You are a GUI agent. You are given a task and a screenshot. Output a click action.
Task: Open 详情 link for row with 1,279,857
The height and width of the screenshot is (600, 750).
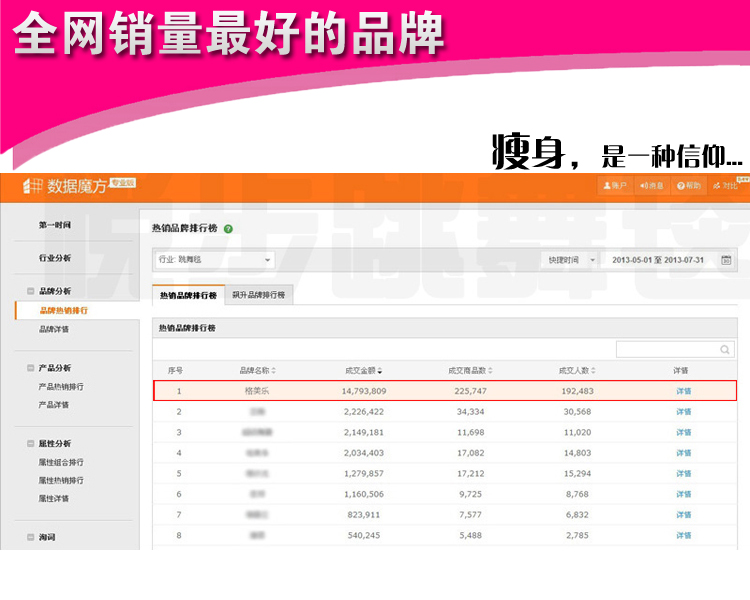pyautogui.click(x=684, y=473)
